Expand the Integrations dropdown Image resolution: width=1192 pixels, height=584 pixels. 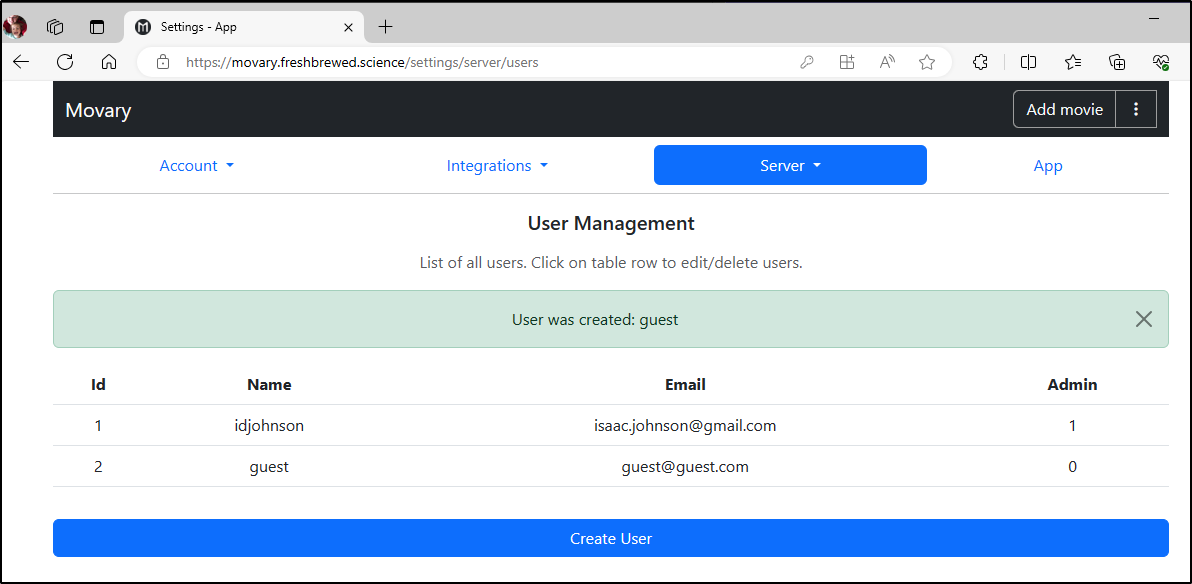(497, 166)
